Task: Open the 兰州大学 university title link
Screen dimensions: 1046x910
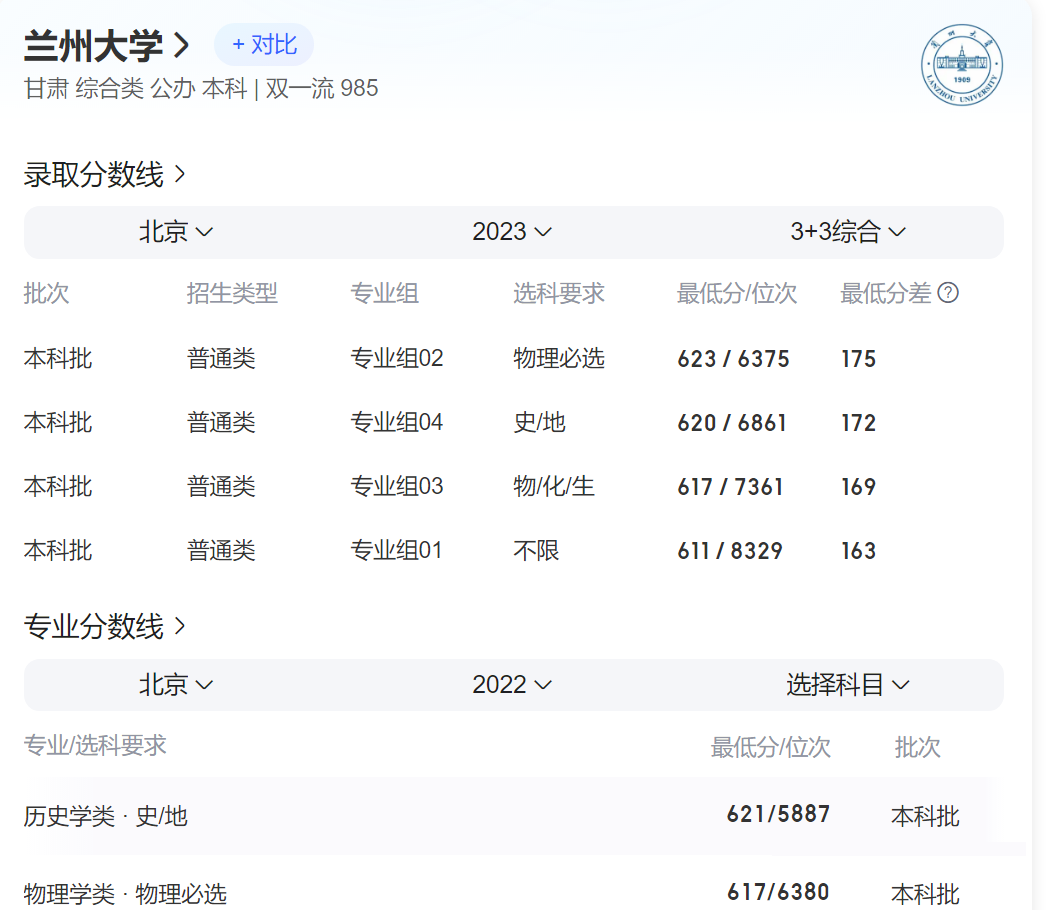Action: click(107, 46)
